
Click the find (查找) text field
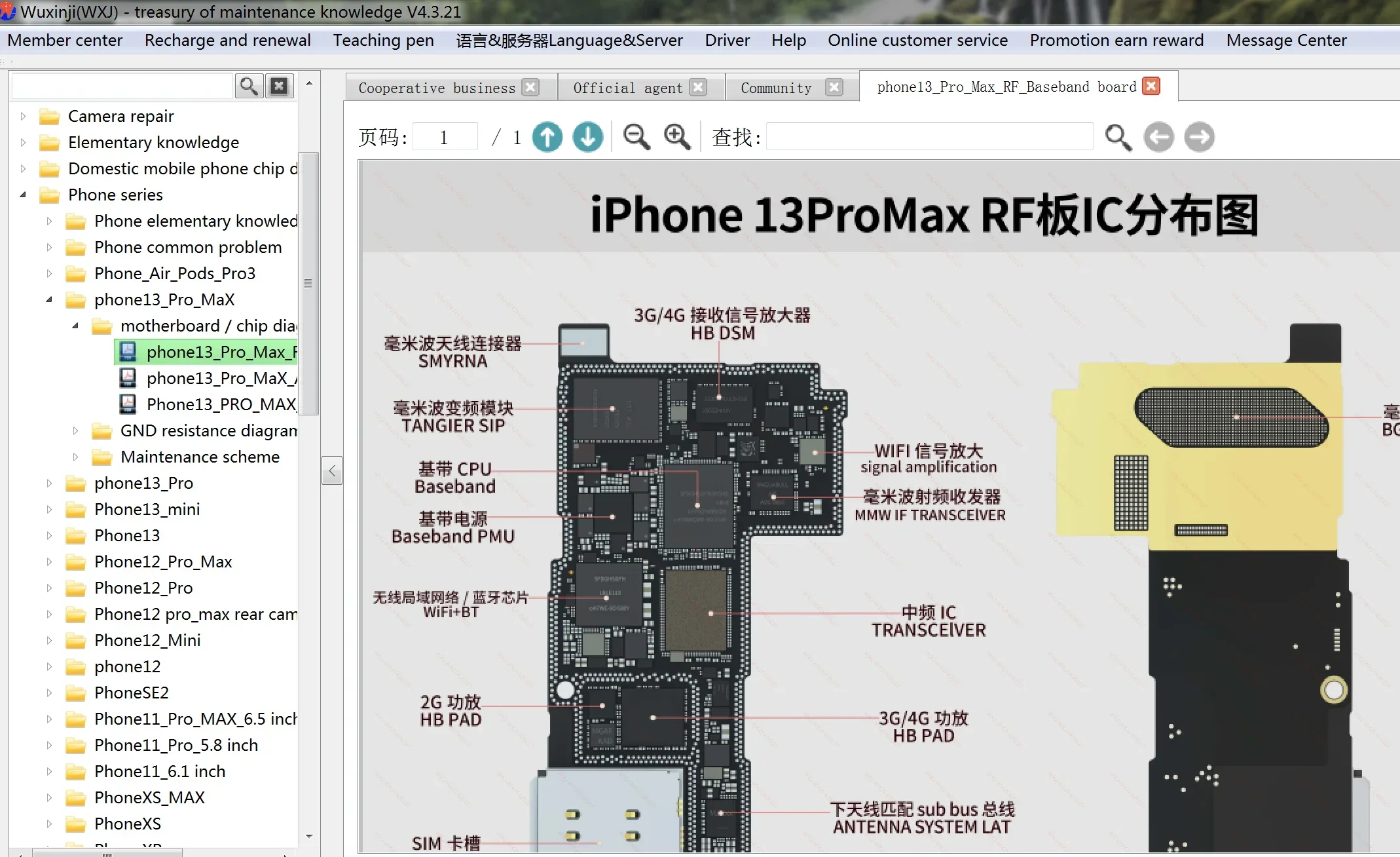click(929, 137)
